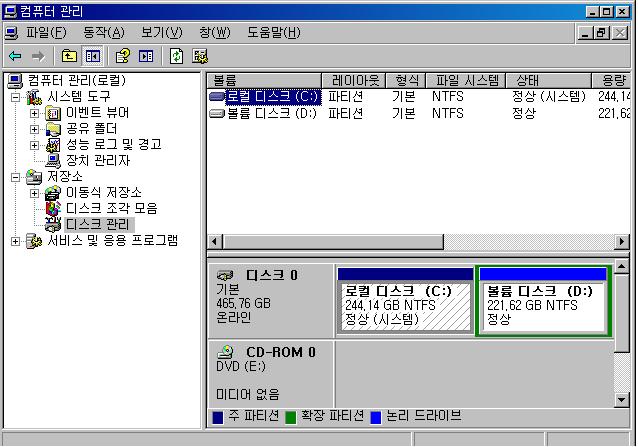Click the Refresh toolbar icon

pyautogui.click(x=176, y=56)
